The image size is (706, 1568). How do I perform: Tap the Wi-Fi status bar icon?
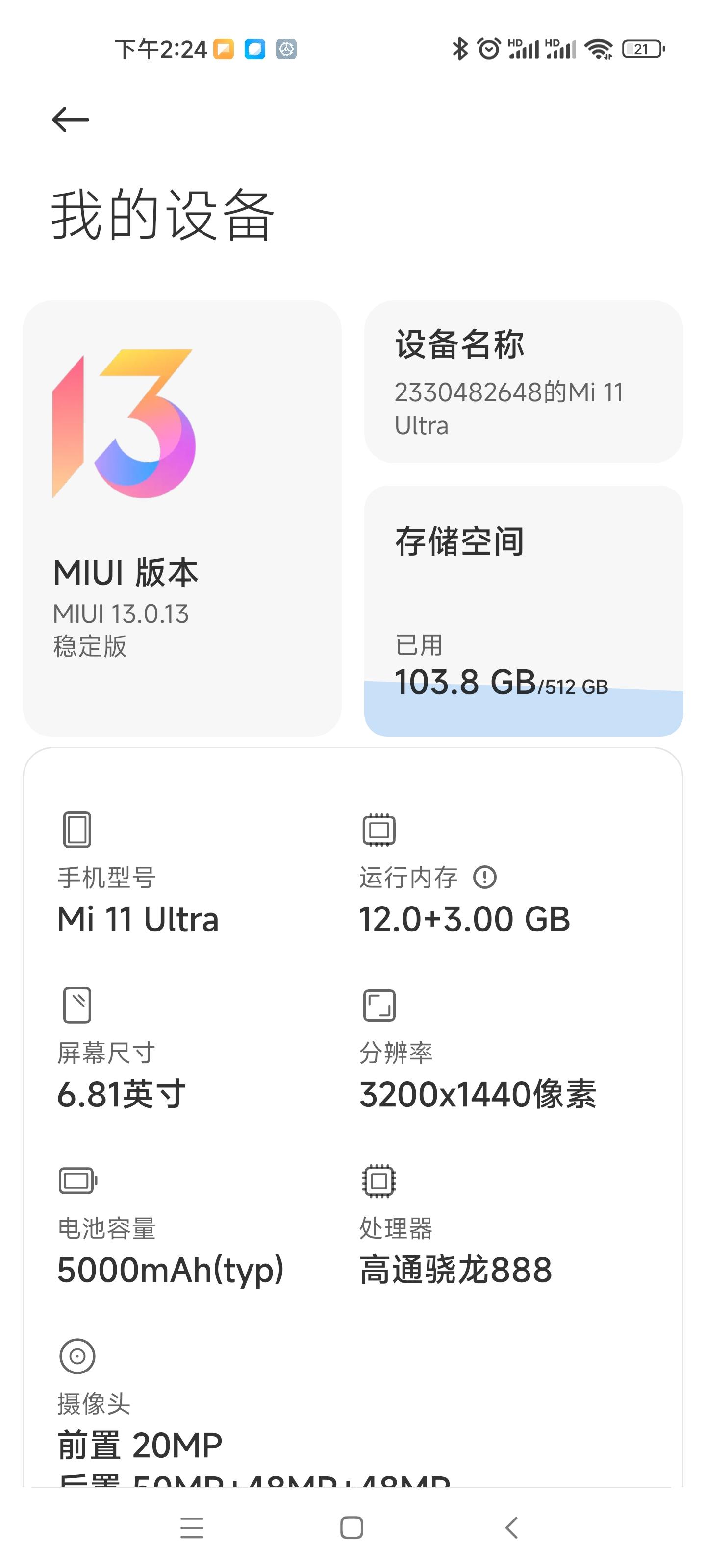click(599, 49)
